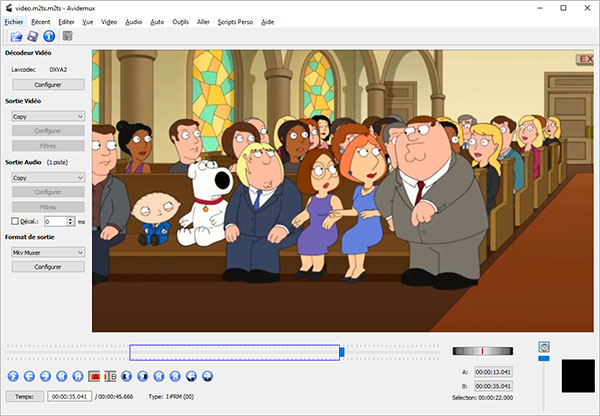Click the Type: I-FRM (00) text
The image size is (600, 416).
(x=171, y=396)
